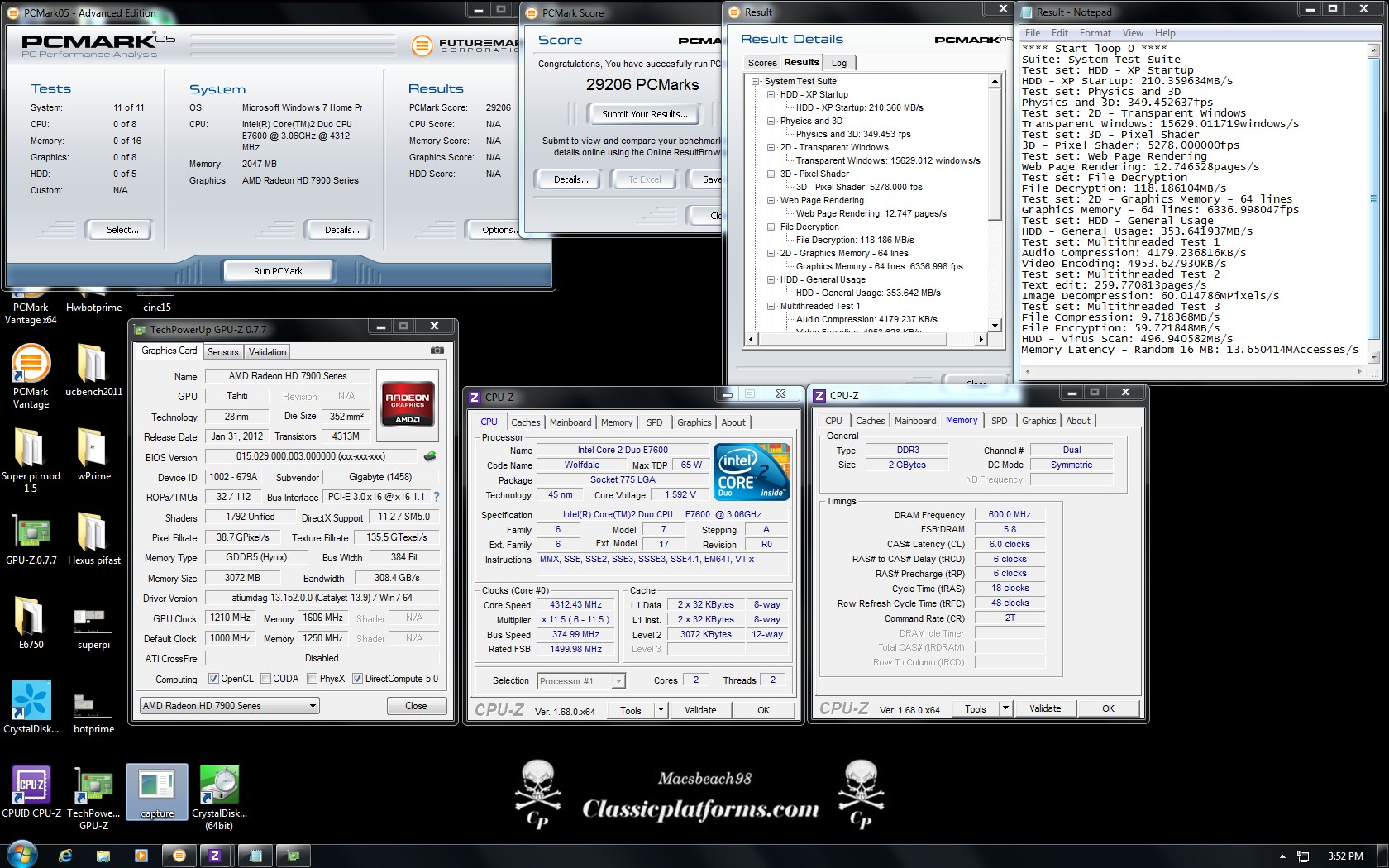The width and height of the screenshot is (1389, 868).
Task: Click the Bus Interface question mark help
Action: [x=437, y=497]
